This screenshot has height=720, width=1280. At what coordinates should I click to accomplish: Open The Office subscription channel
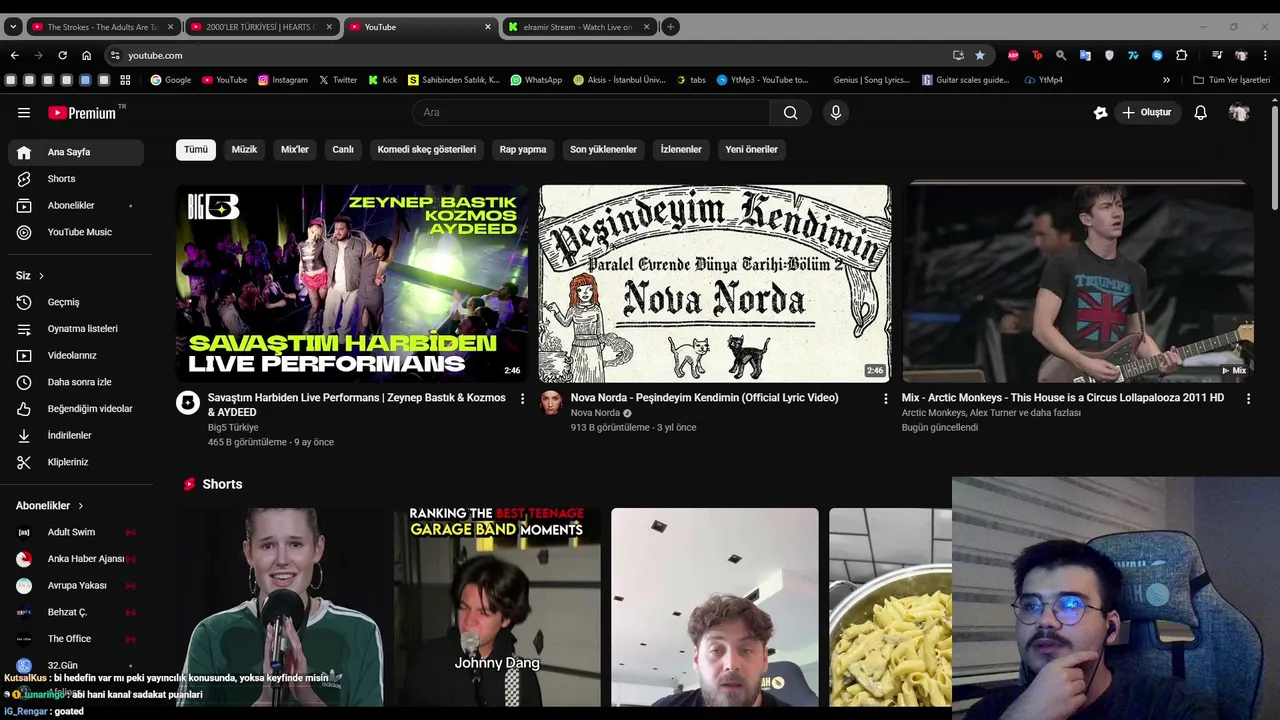point(76,639)
